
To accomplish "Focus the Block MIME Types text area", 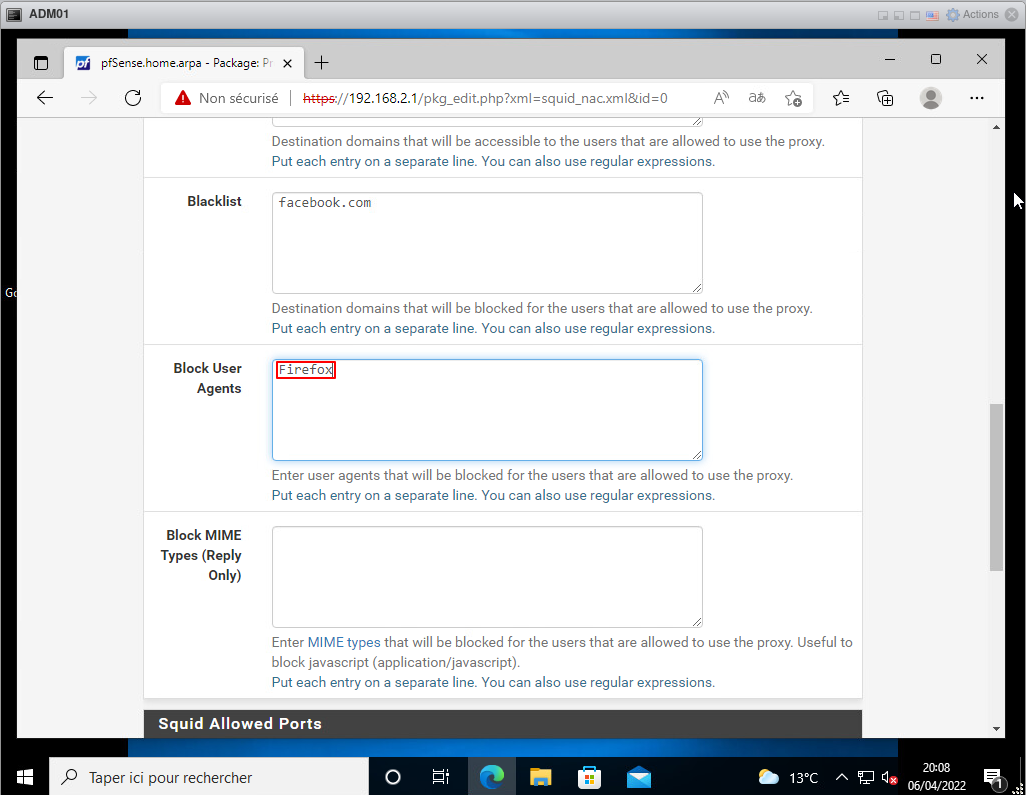I will point(487,577).
